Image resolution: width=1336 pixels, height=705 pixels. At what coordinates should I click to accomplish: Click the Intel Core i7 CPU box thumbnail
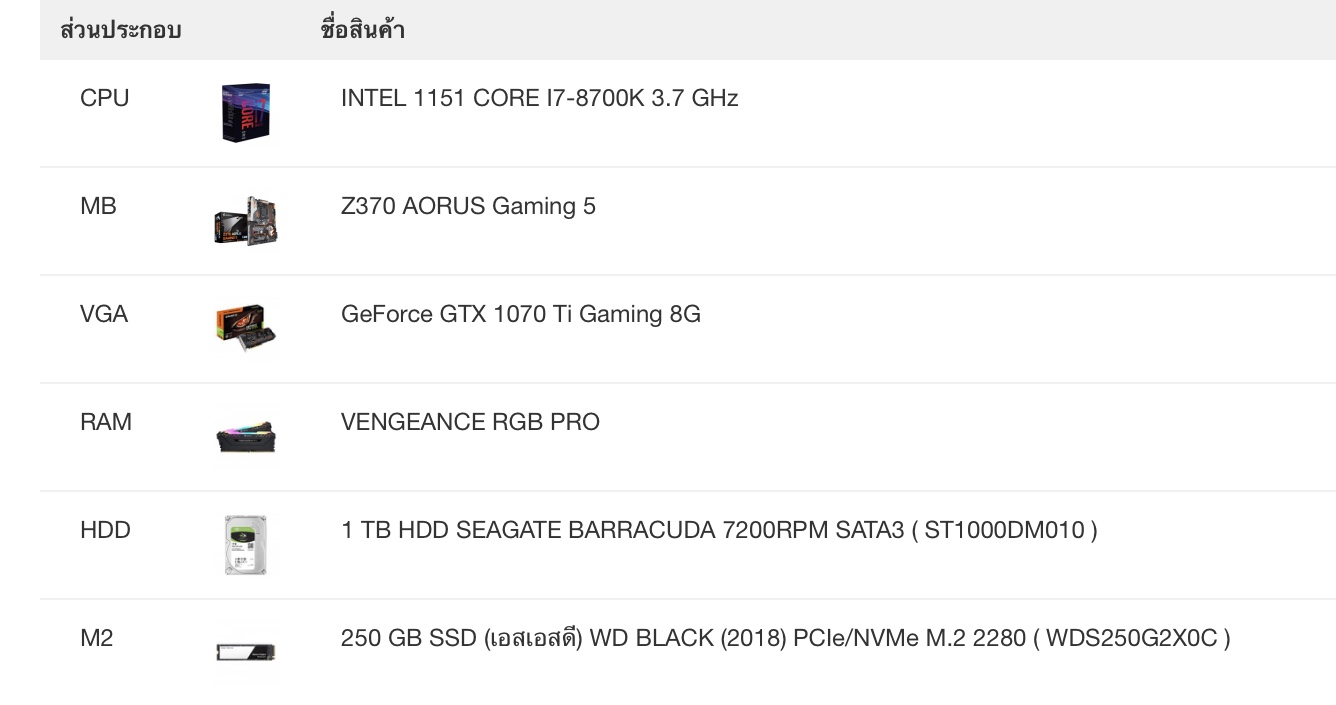pos(246,113)
